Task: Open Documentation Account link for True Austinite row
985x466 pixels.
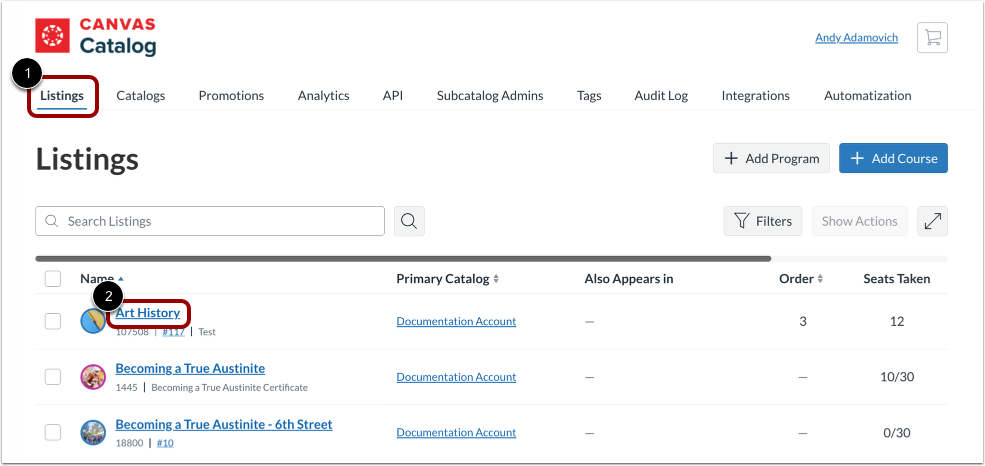Action: coord(456,377)
